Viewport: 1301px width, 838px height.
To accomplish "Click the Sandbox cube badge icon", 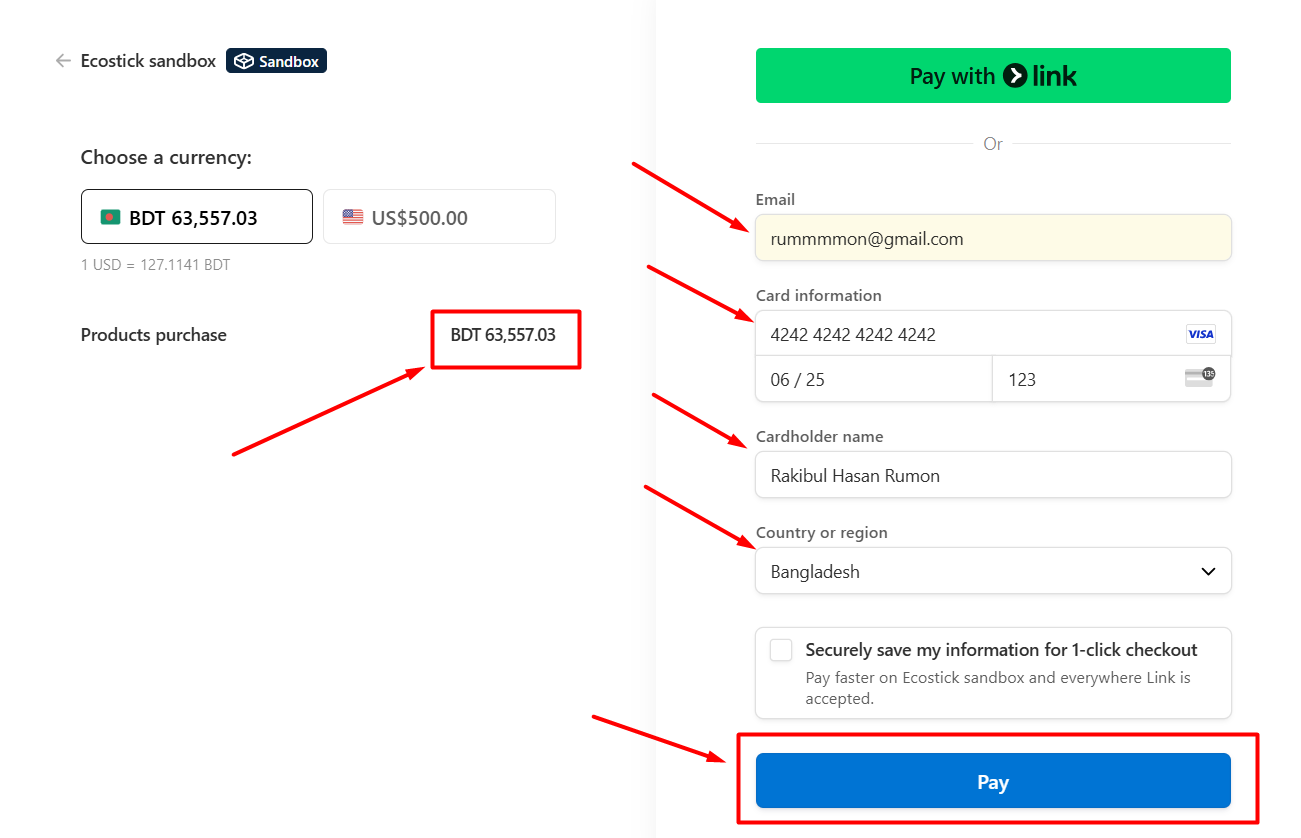I will pos(244,61).
